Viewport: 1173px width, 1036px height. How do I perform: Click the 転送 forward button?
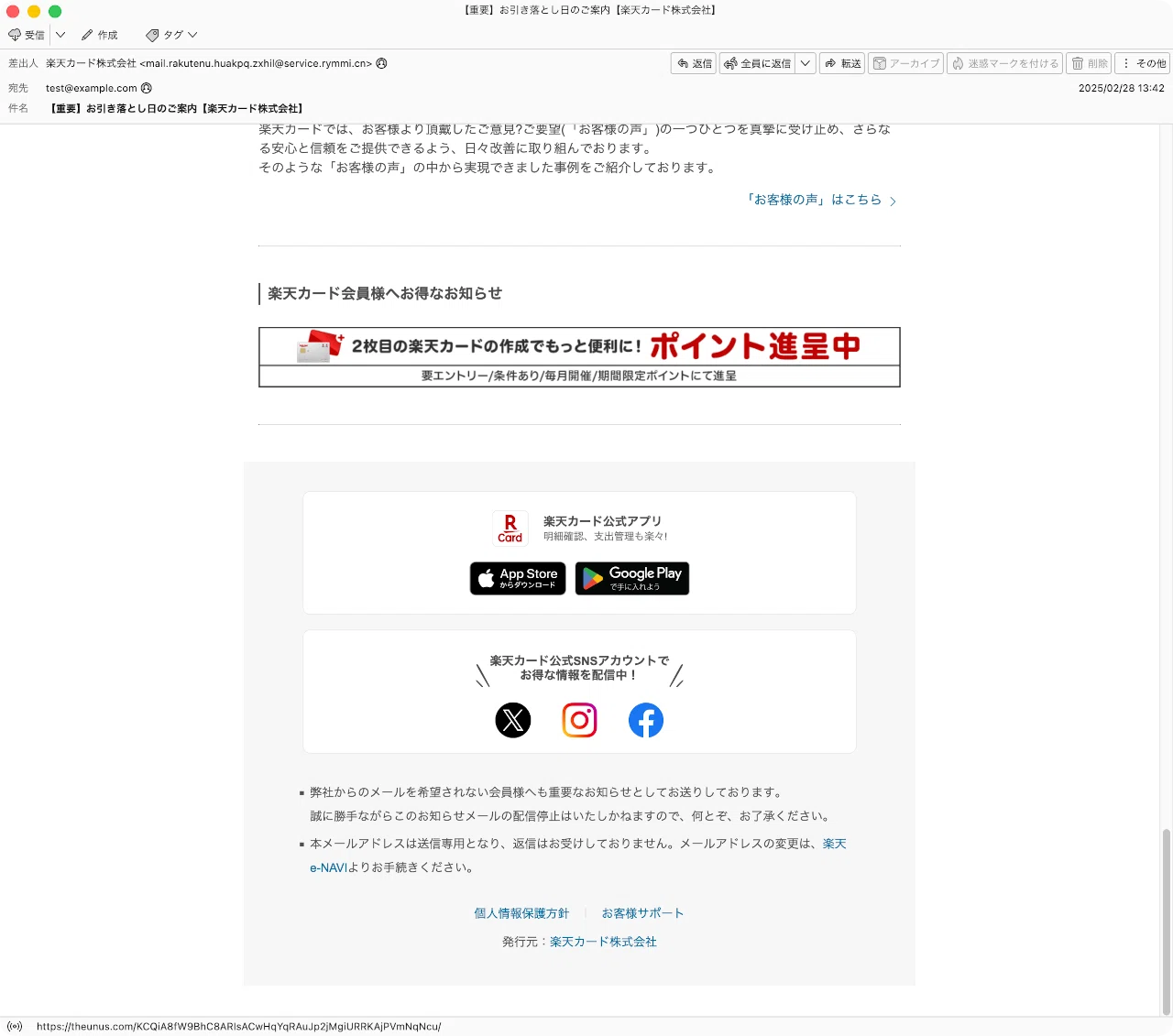pyautogui.click(x=842, y=63)
